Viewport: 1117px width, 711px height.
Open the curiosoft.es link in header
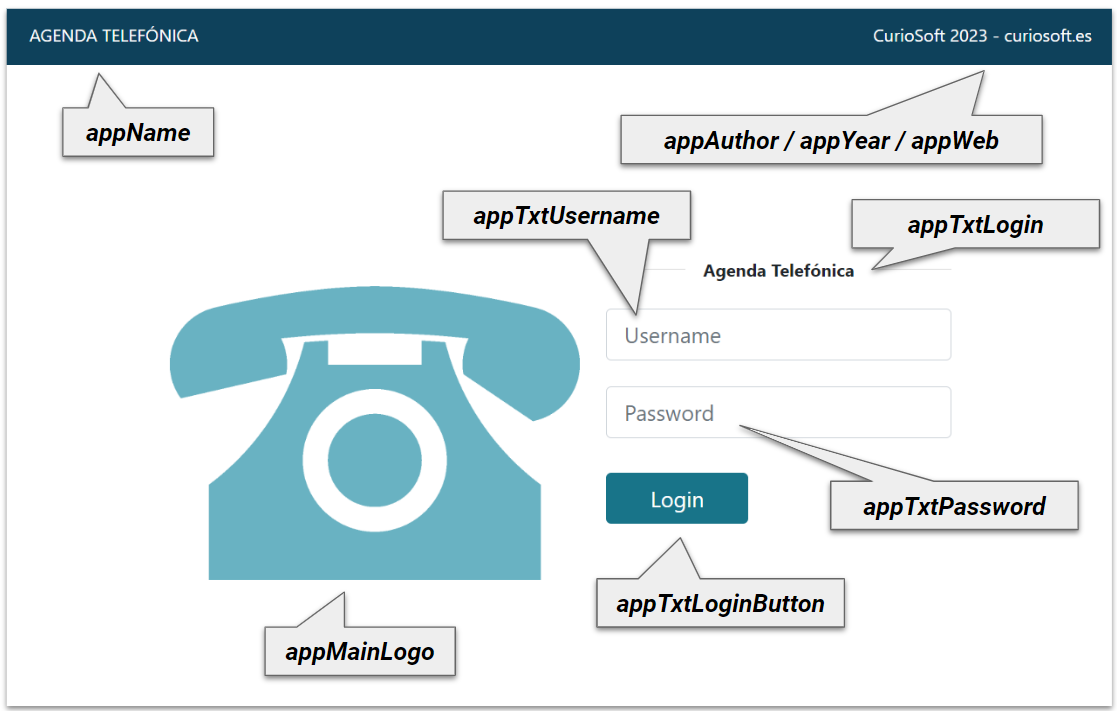point(1048,36)
